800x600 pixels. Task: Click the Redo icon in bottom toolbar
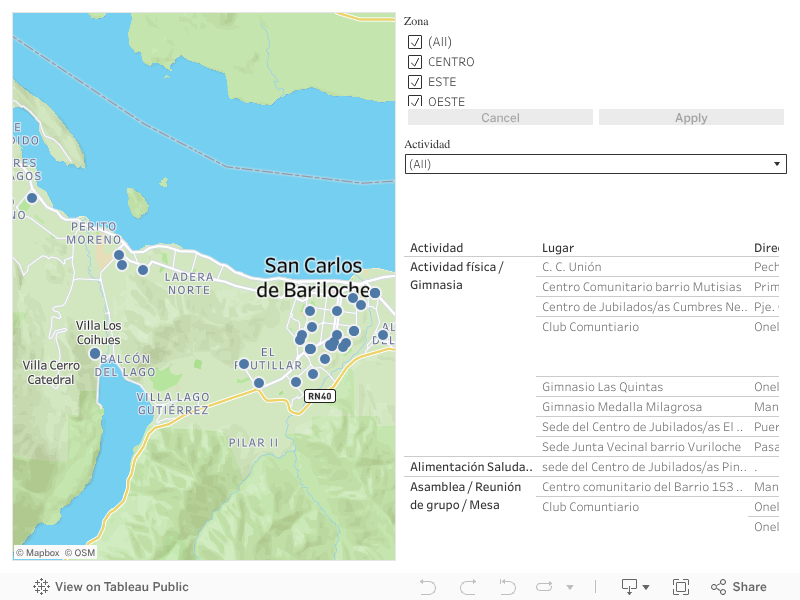coord(467,587)
